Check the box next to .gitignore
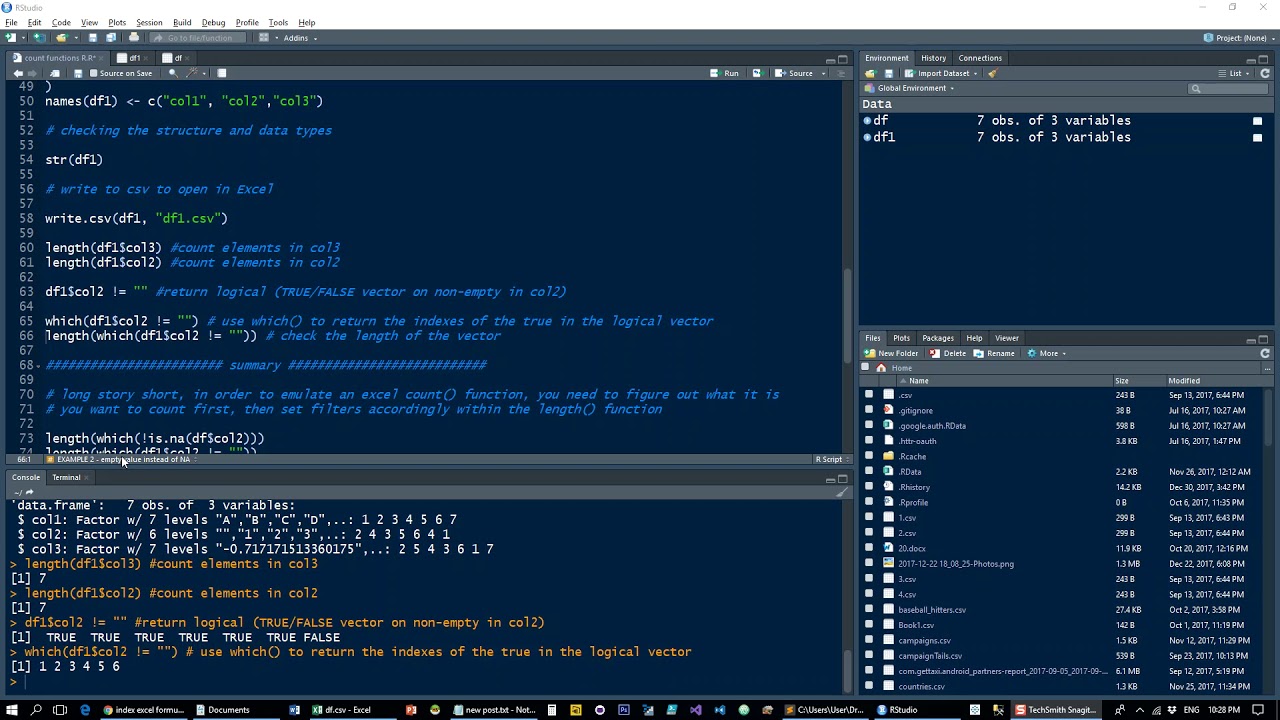1280x720 pixels. [x=869, y=410]
